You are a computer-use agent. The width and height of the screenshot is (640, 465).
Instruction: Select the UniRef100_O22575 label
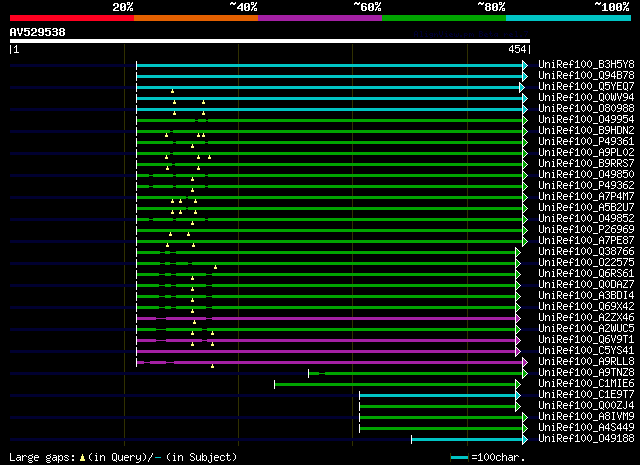pyautogui.click(x=586, y=263)
